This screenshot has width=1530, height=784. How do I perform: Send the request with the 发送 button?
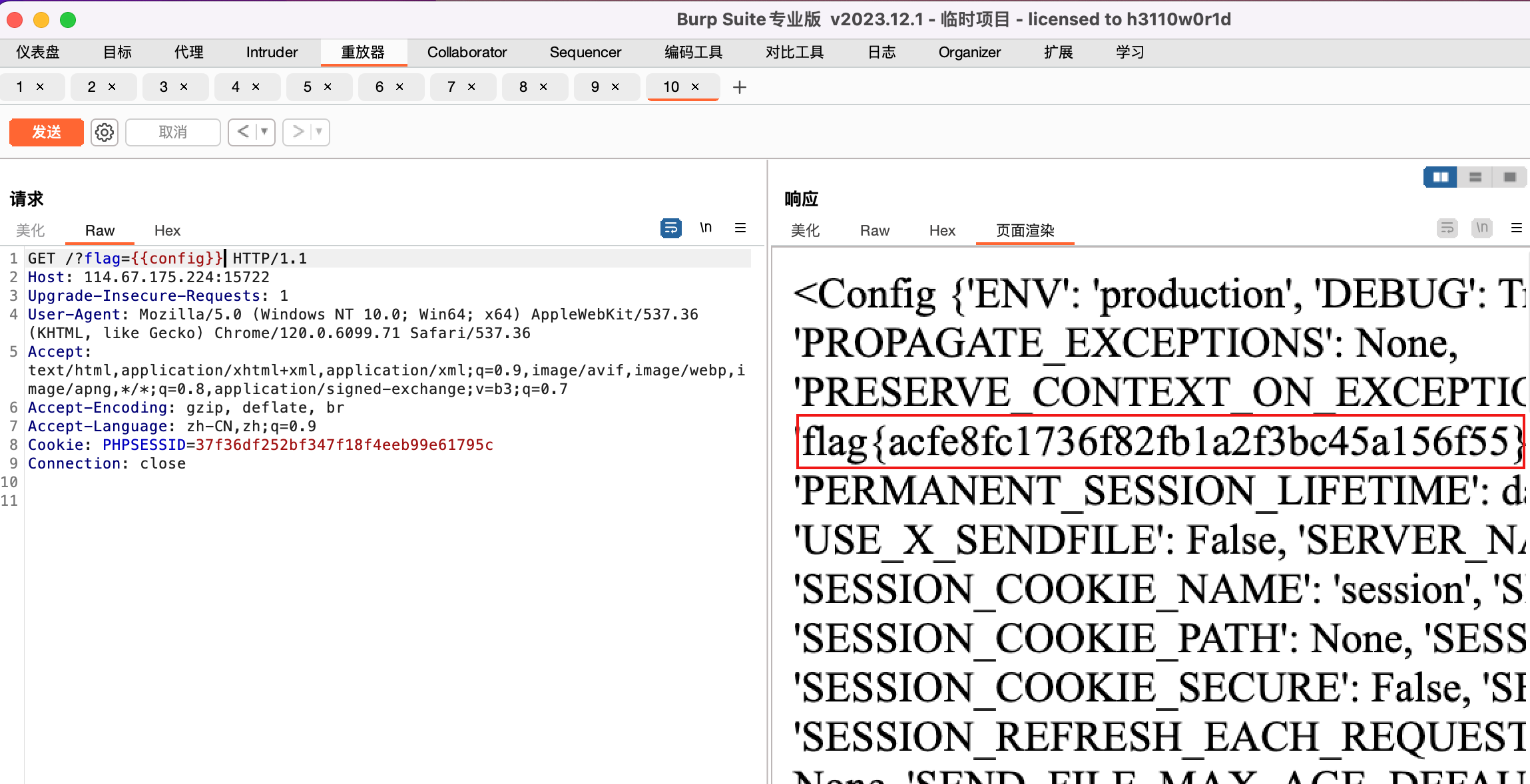(45, 132)
